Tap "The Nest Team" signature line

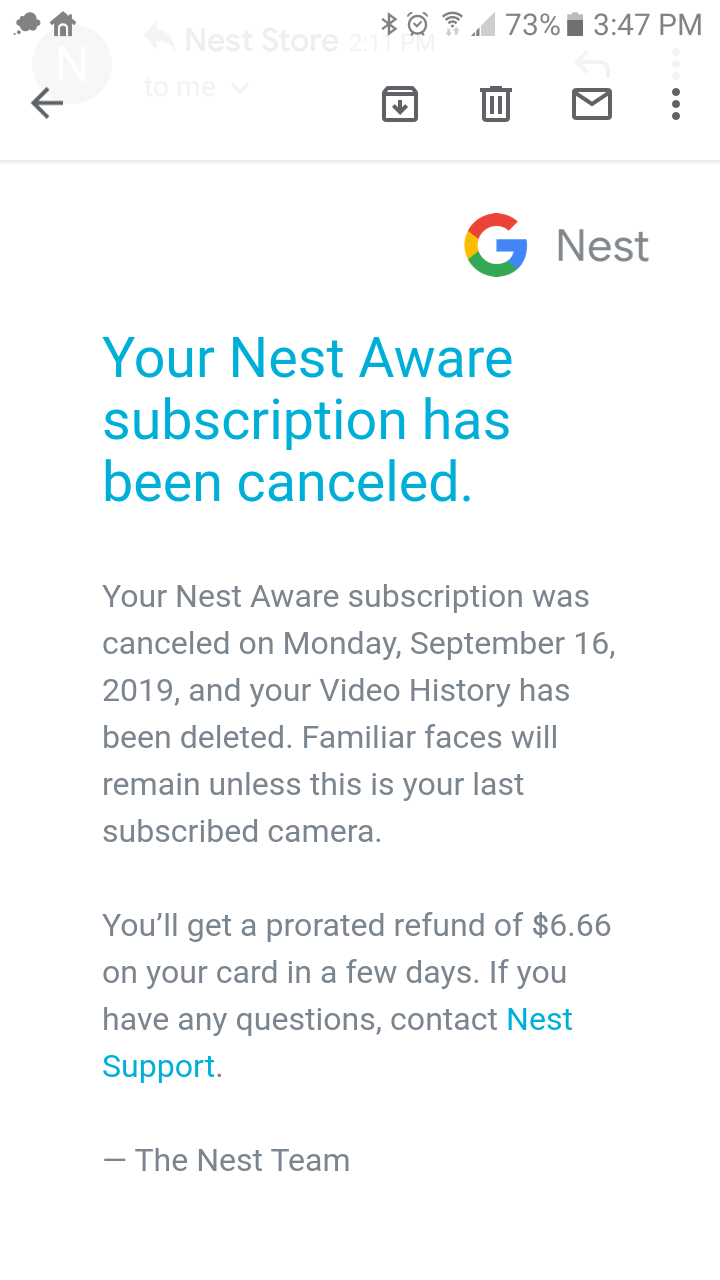(x=227, y=1160)
